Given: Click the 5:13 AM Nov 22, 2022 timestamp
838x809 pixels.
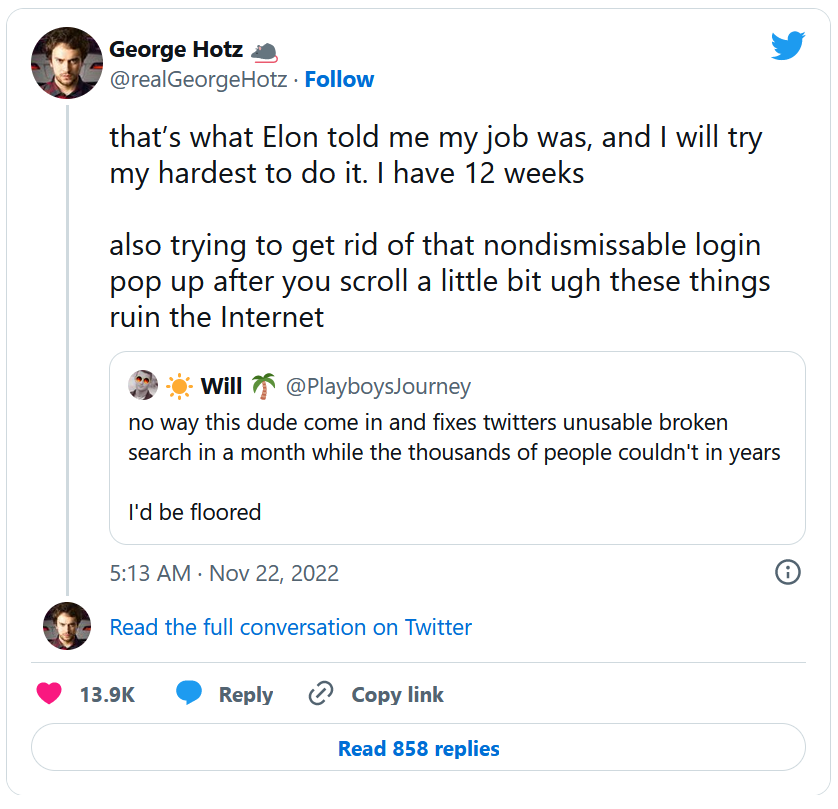Looking at the screenshot, I should [x=224, y=573].
